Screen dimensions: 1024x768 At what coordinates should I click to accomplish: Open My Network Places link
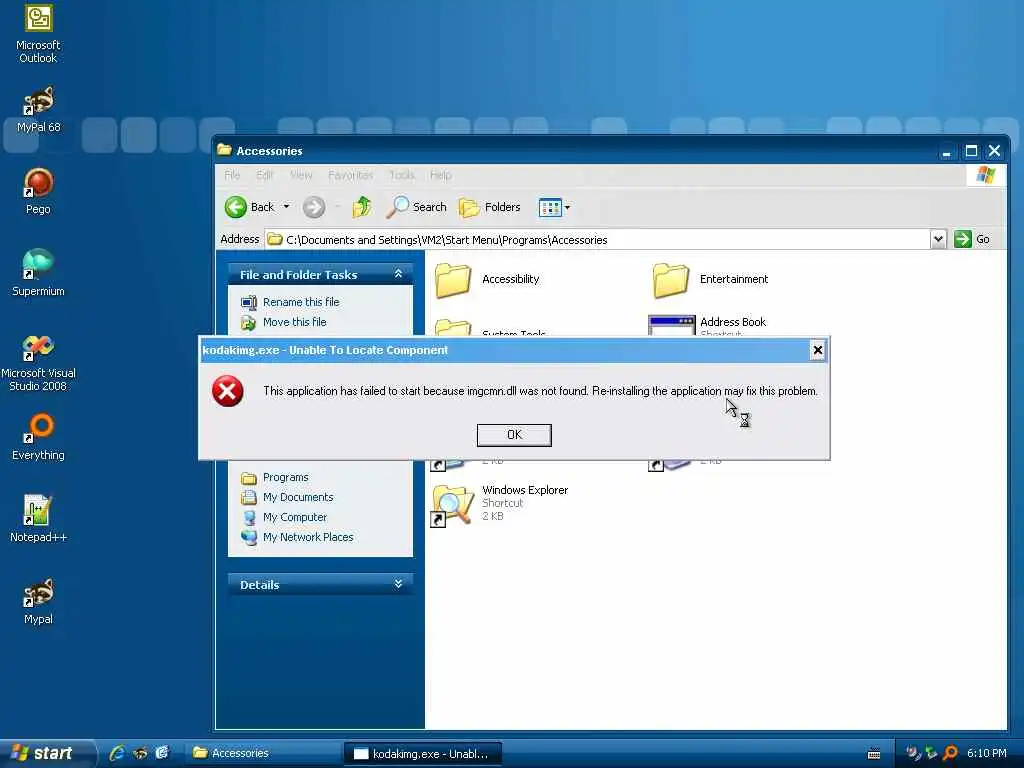coord(308,537)
